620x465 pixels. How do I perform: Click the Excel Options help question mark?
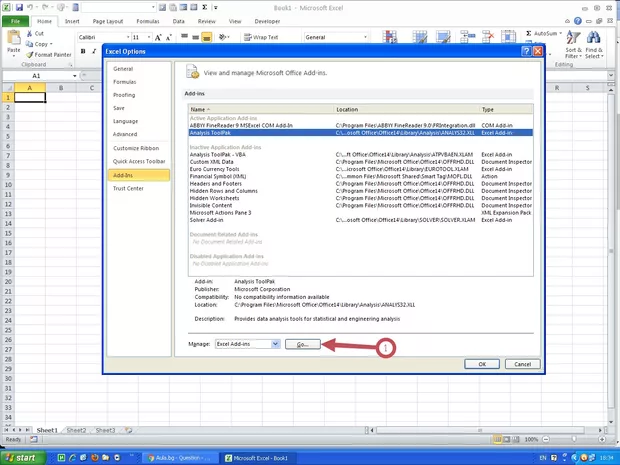526,50
